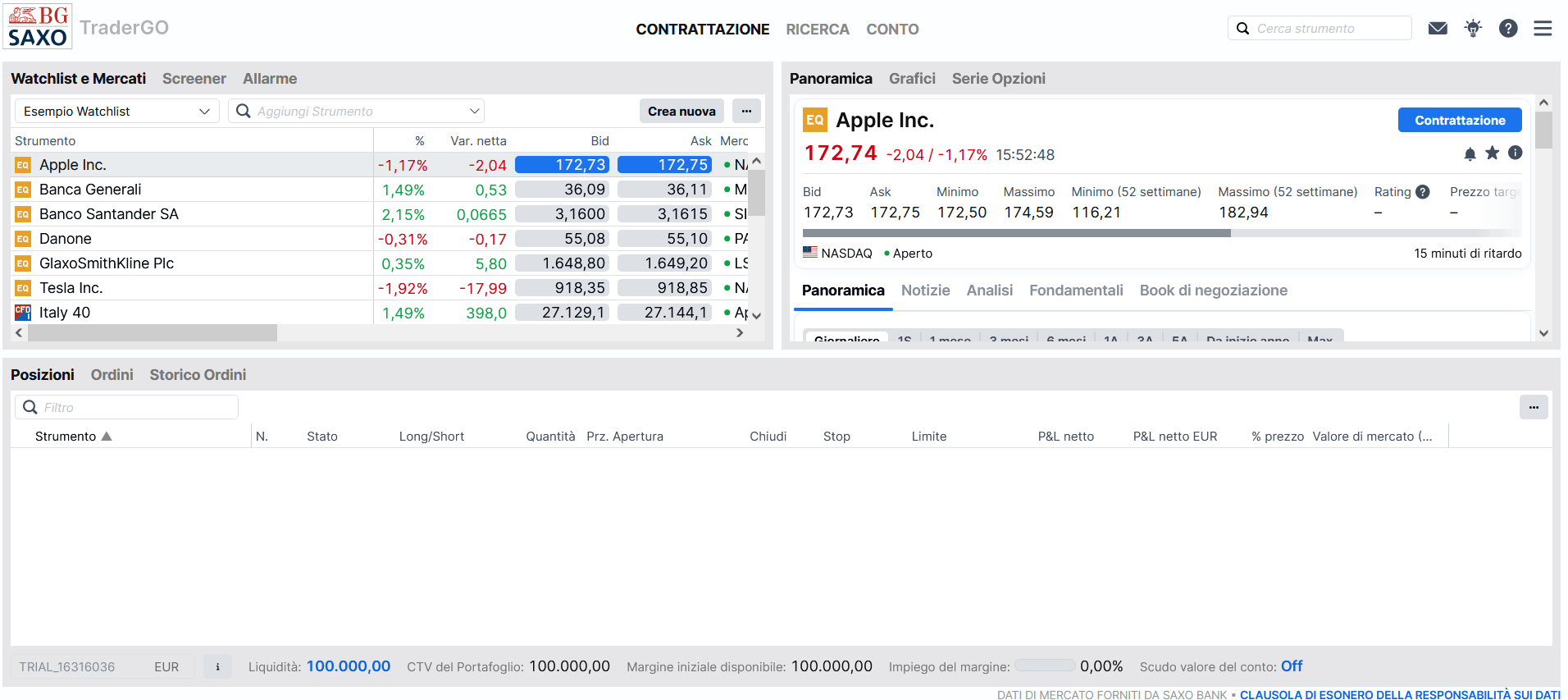Image resolution: width=1568 pixels, height=700 pixels.
Task: Open the Grafici tab
Action: click(x=912, y=79)
